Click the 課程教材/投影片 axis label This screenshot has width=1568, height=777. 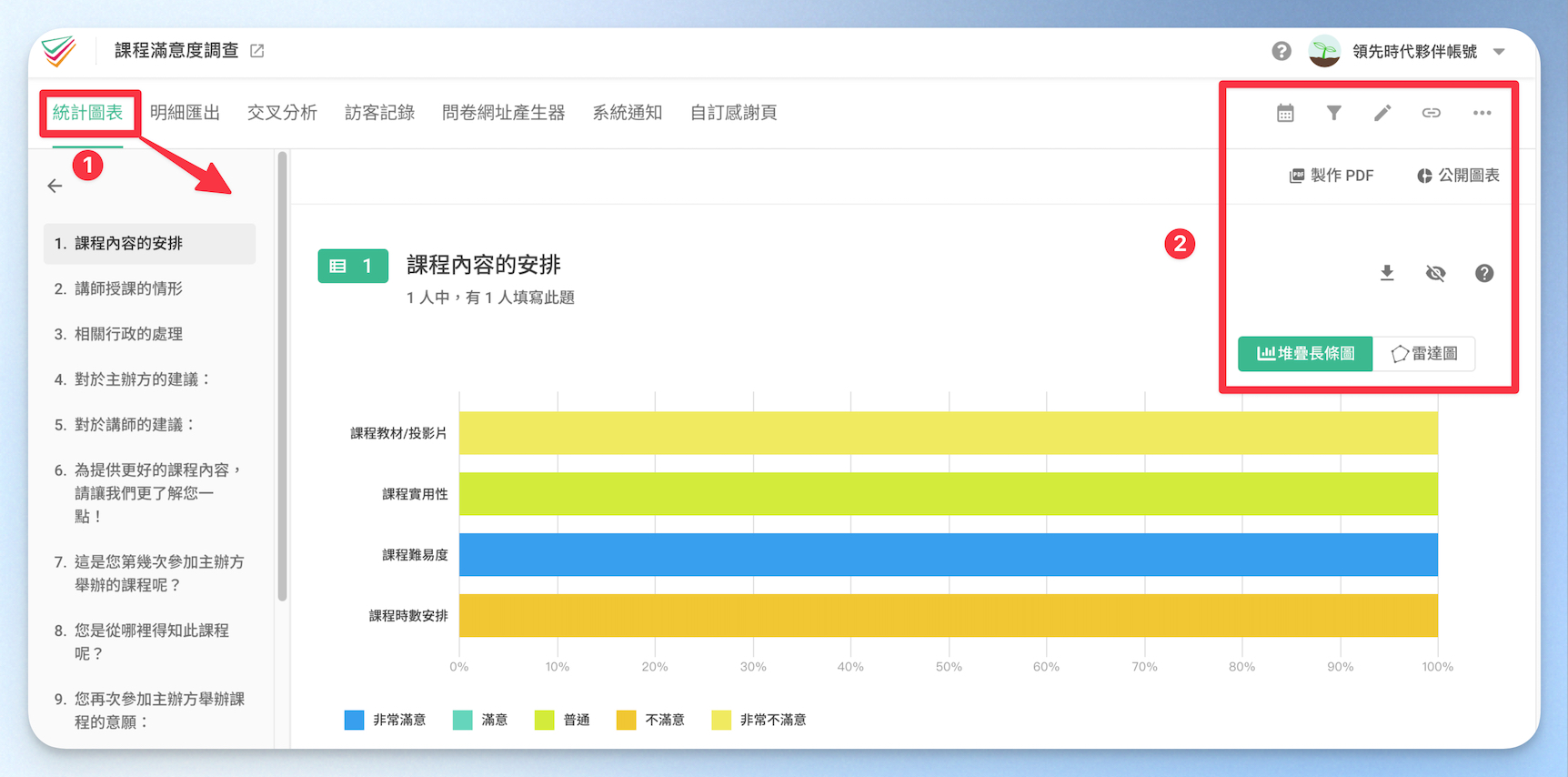coord(398,433)
